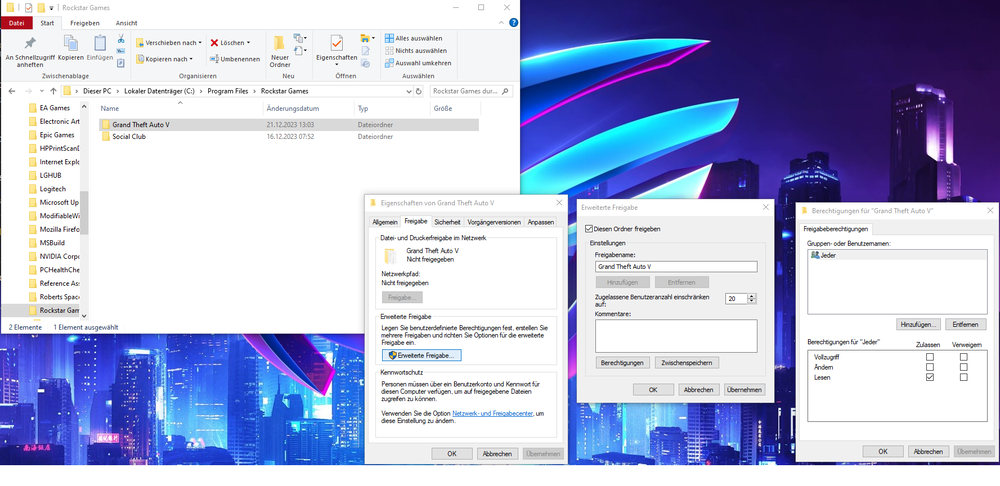1000x486 pixels.
Task: Sort by the Änderungsdatum column header
Action: (x=293, y=108)
